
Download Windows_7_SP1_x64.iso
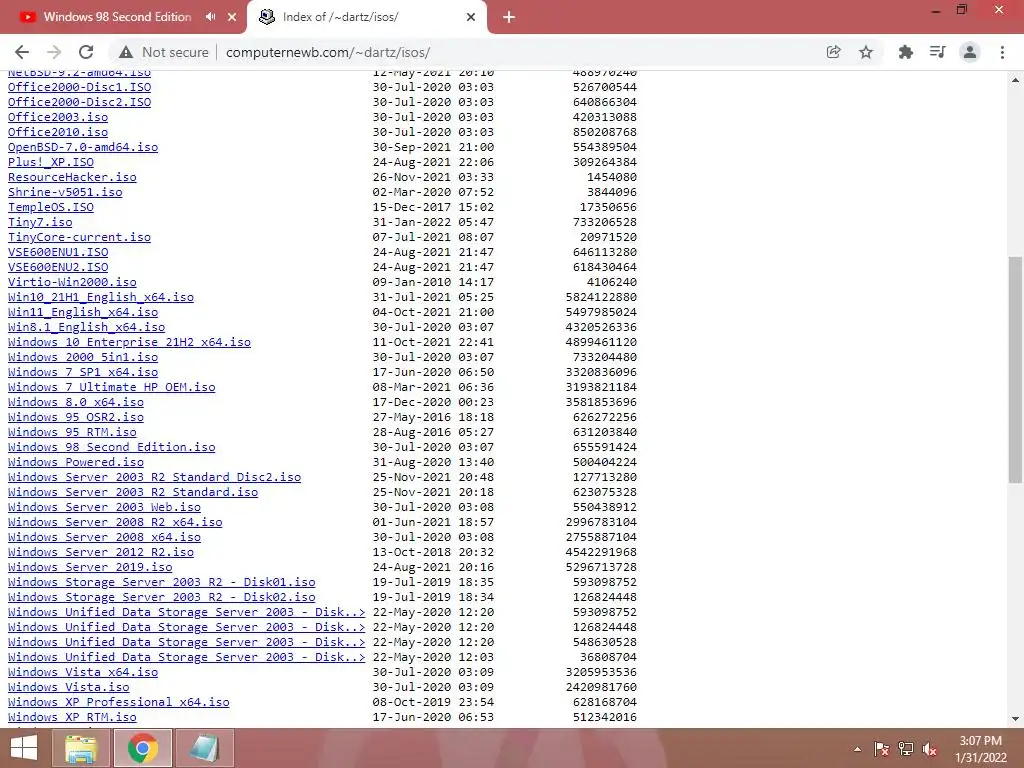click(x=83, y=372)
